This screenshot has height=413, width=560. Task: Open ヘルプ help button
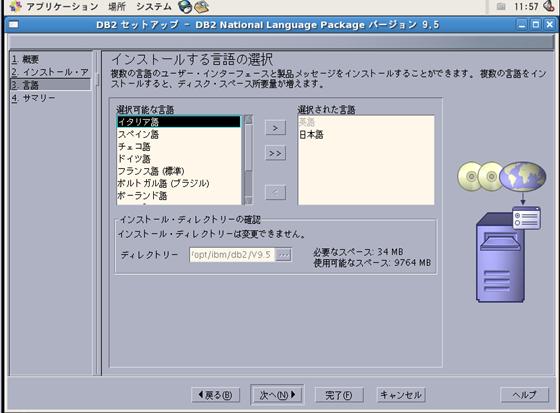click(x=524, y=395)
